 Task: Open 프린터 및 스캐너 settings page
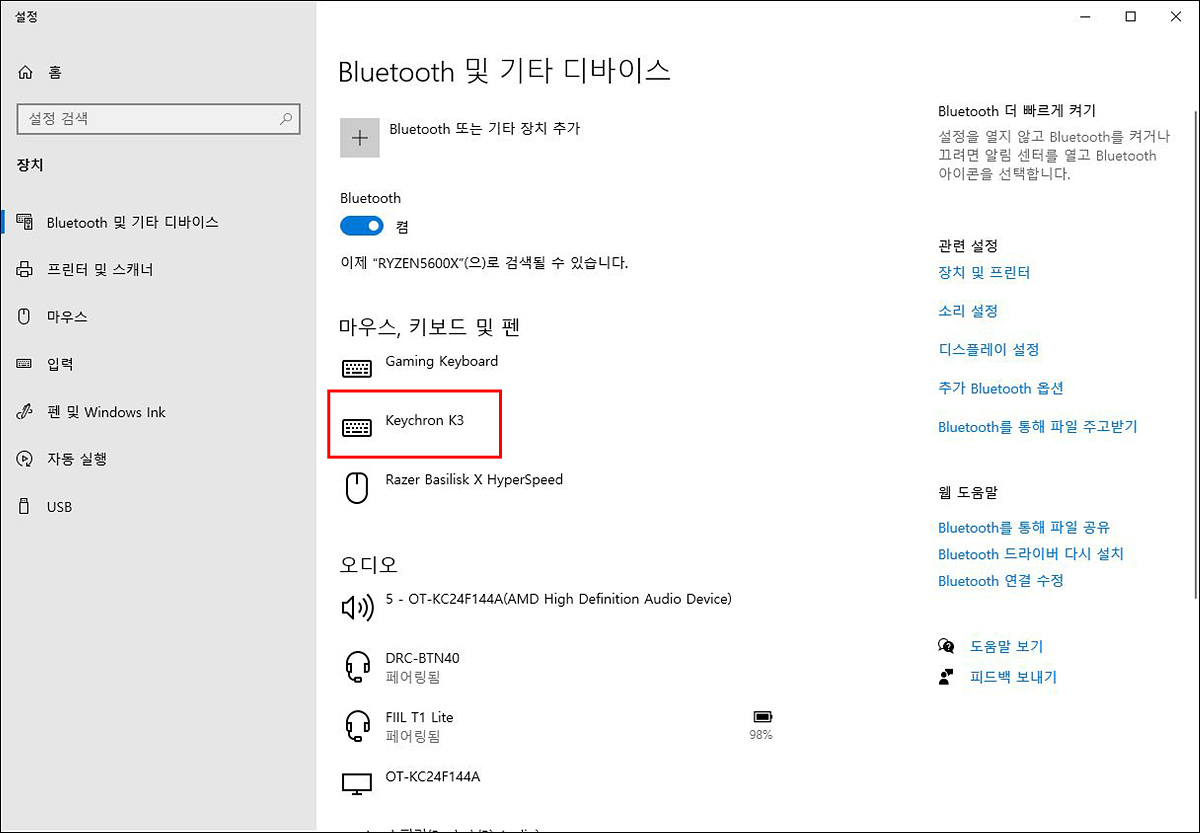click(x=100, y=269)
